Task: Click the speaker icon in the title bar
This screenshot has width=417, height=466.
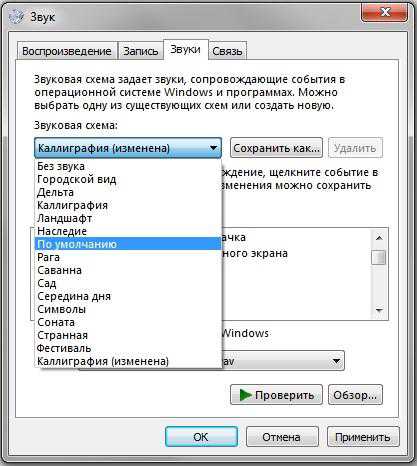Action: (16, 16)
